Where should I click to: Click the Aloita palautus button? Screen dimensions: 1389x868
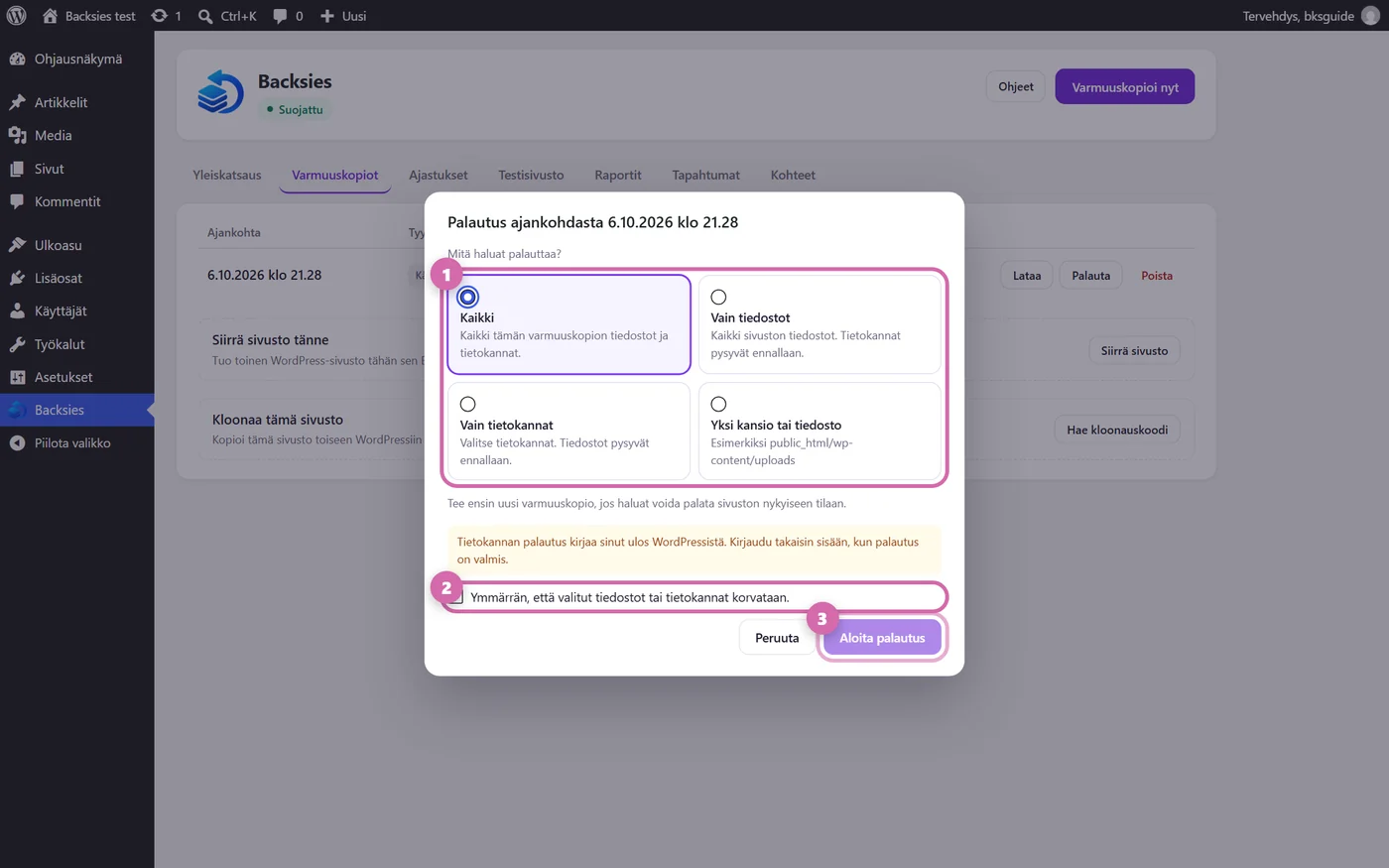[882, 638]
